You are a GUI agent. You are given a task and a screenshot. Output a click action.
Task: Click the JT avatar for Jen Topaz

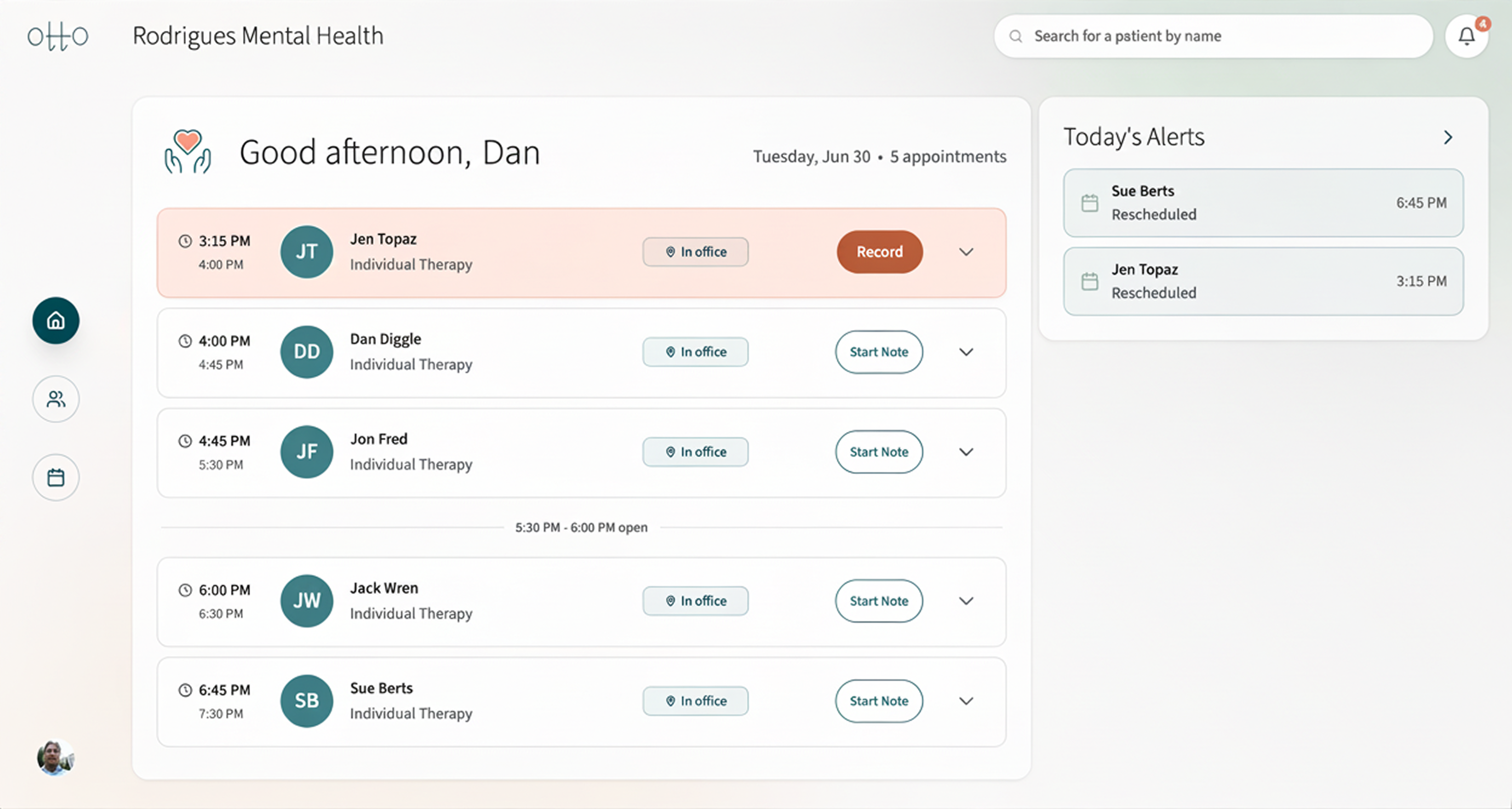click(x=306, y=252)
